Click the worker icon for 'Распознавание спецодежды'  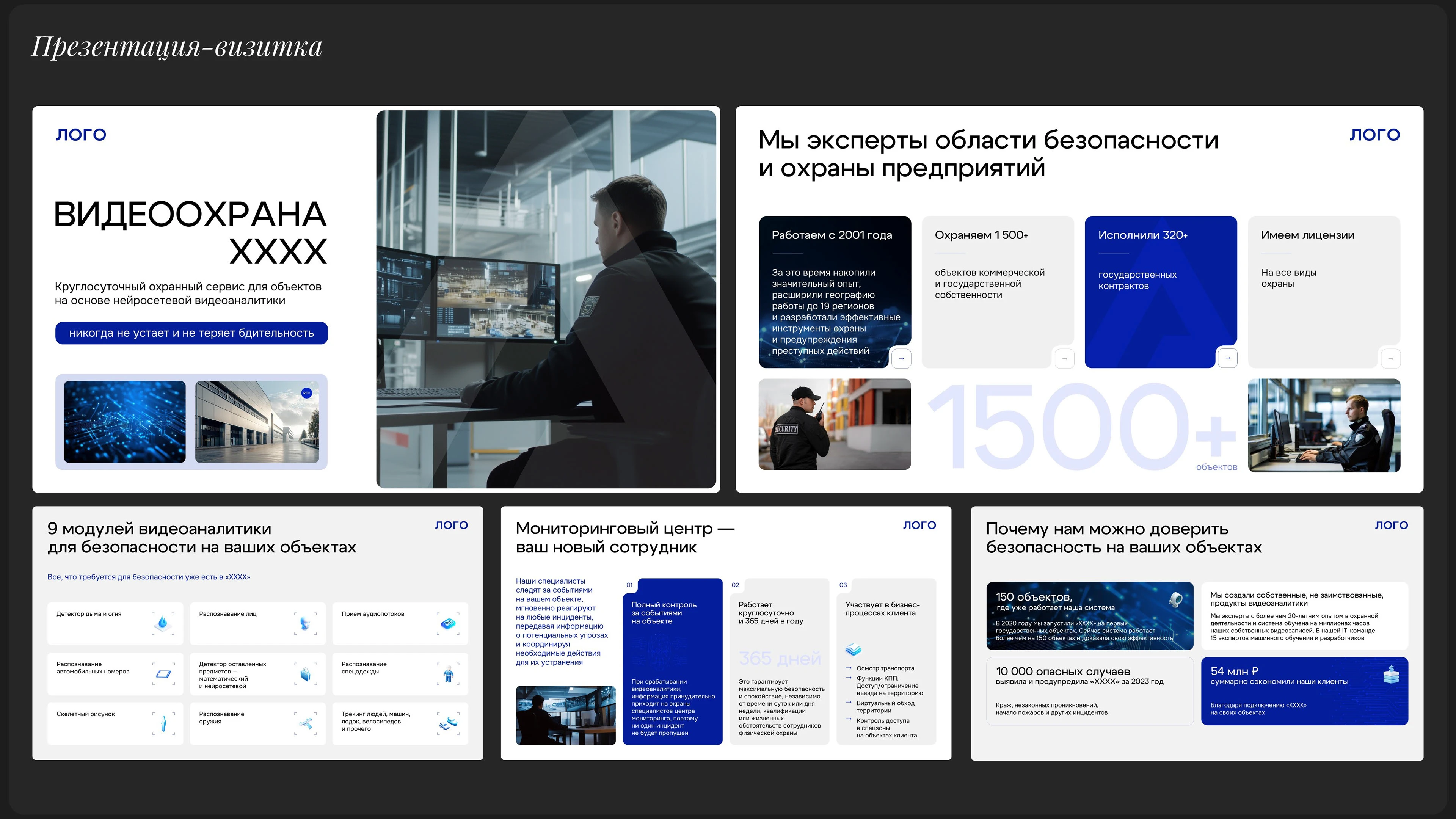(448, 674)
